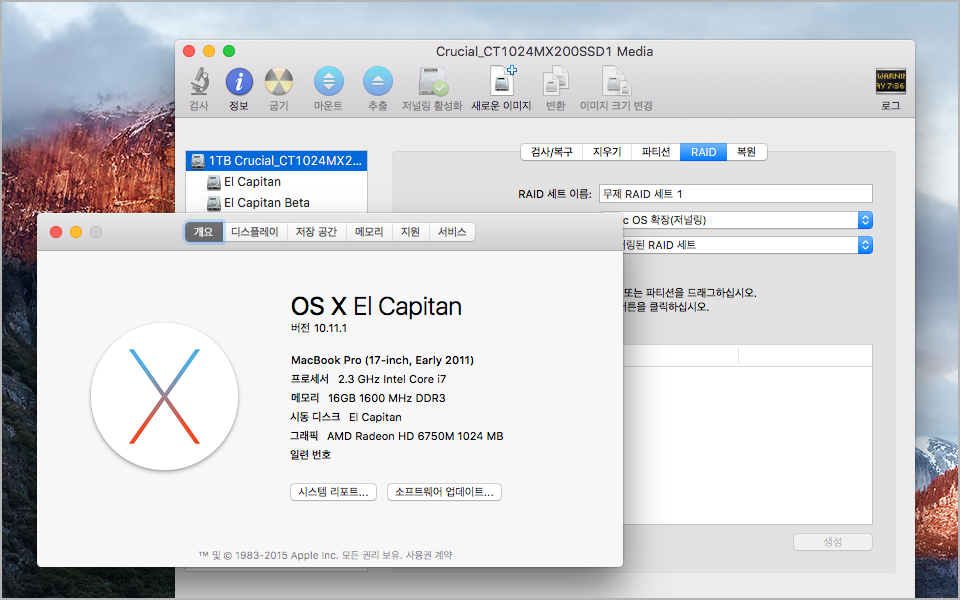The height and width of the screenshot is (600, 960).
Task: Open the 사용권 계약 link
Action: (x=429, y=555)
